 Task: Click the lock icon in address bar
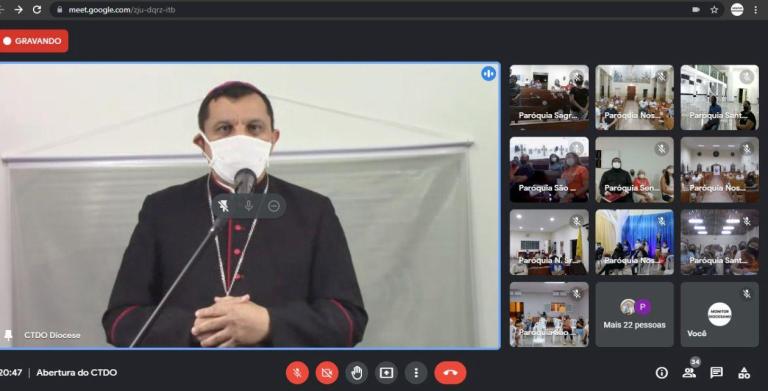click(60, 10)
